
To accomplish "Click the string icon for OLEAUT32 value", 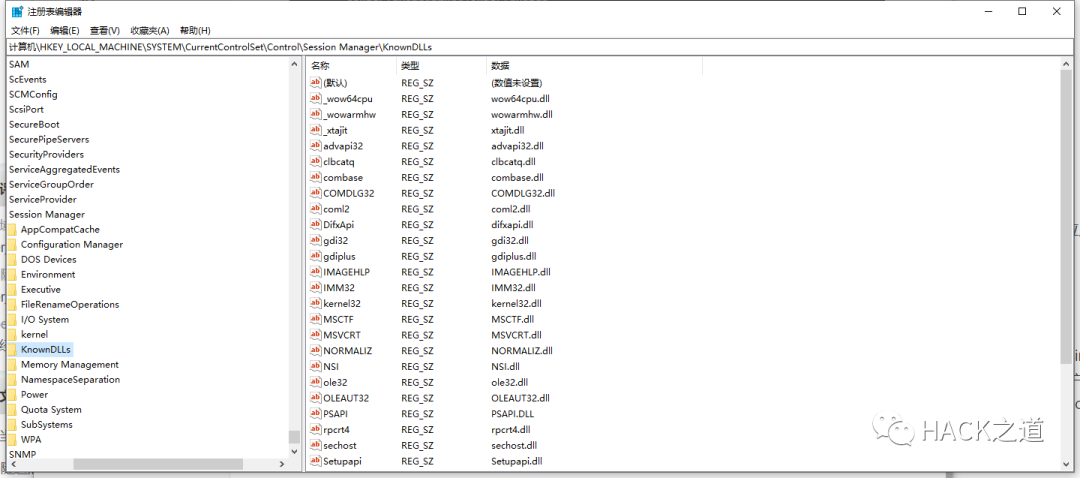I will tap(316, 398).
